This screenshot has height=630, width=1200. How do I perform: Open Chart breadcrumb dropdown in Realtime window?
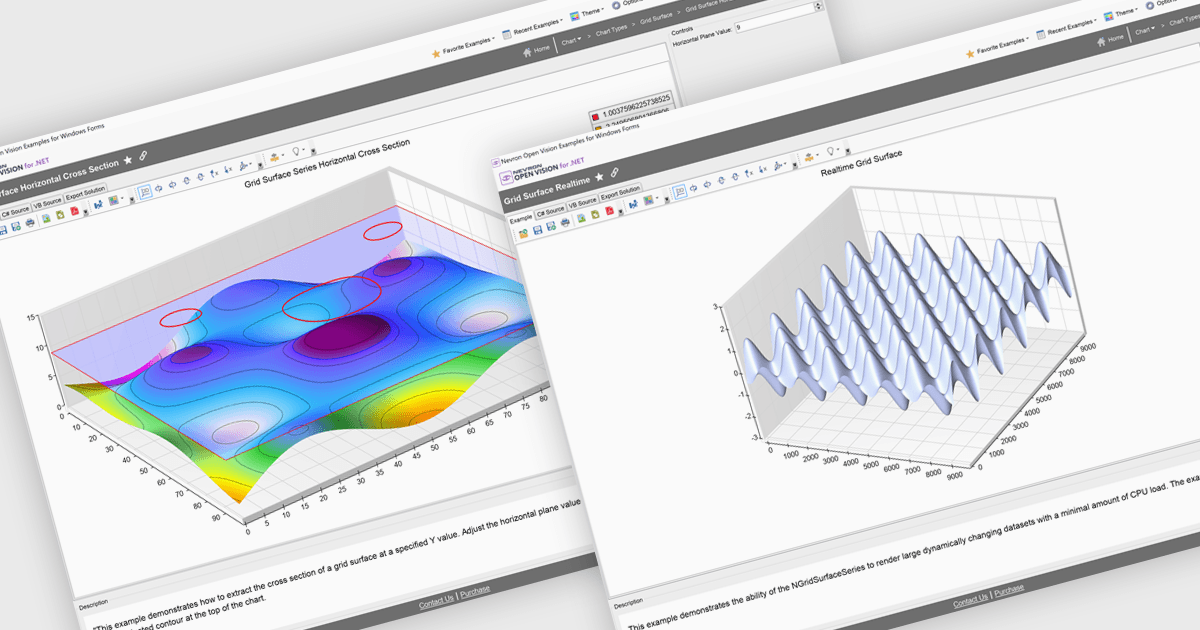(1145, 30)
